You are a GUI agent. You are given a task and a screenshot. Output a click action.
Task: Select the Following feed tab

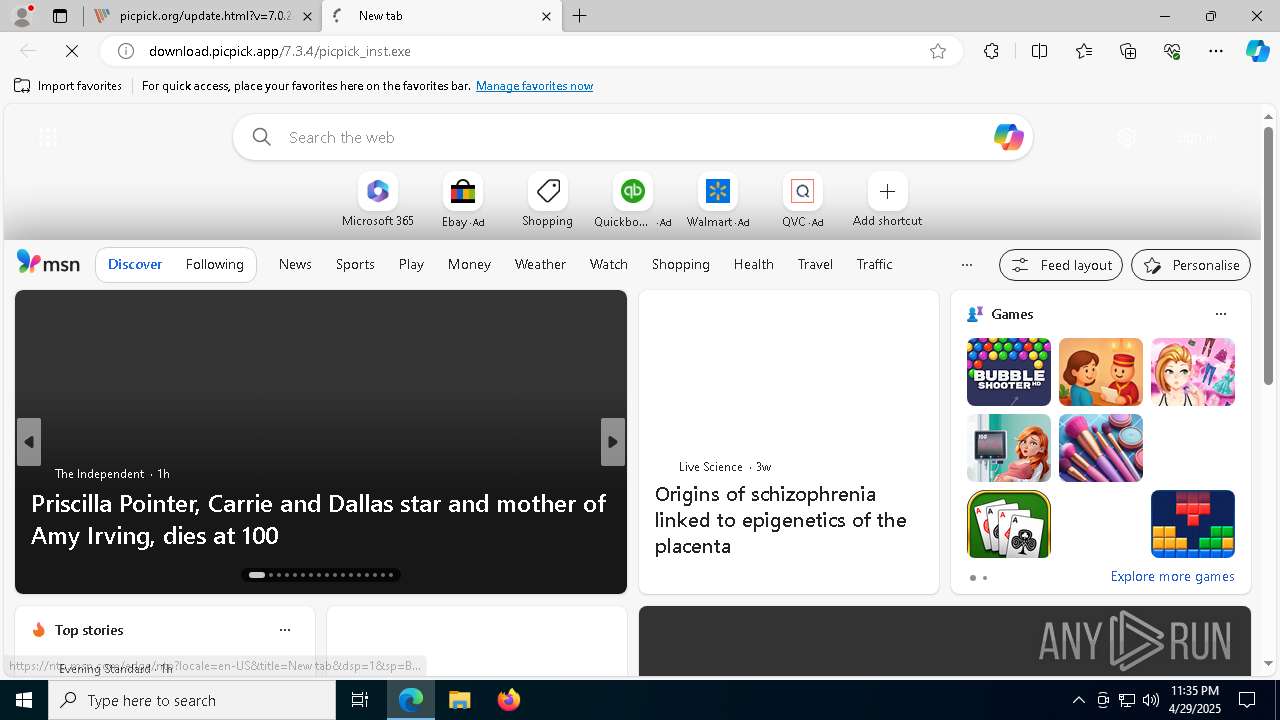(214, 264)
